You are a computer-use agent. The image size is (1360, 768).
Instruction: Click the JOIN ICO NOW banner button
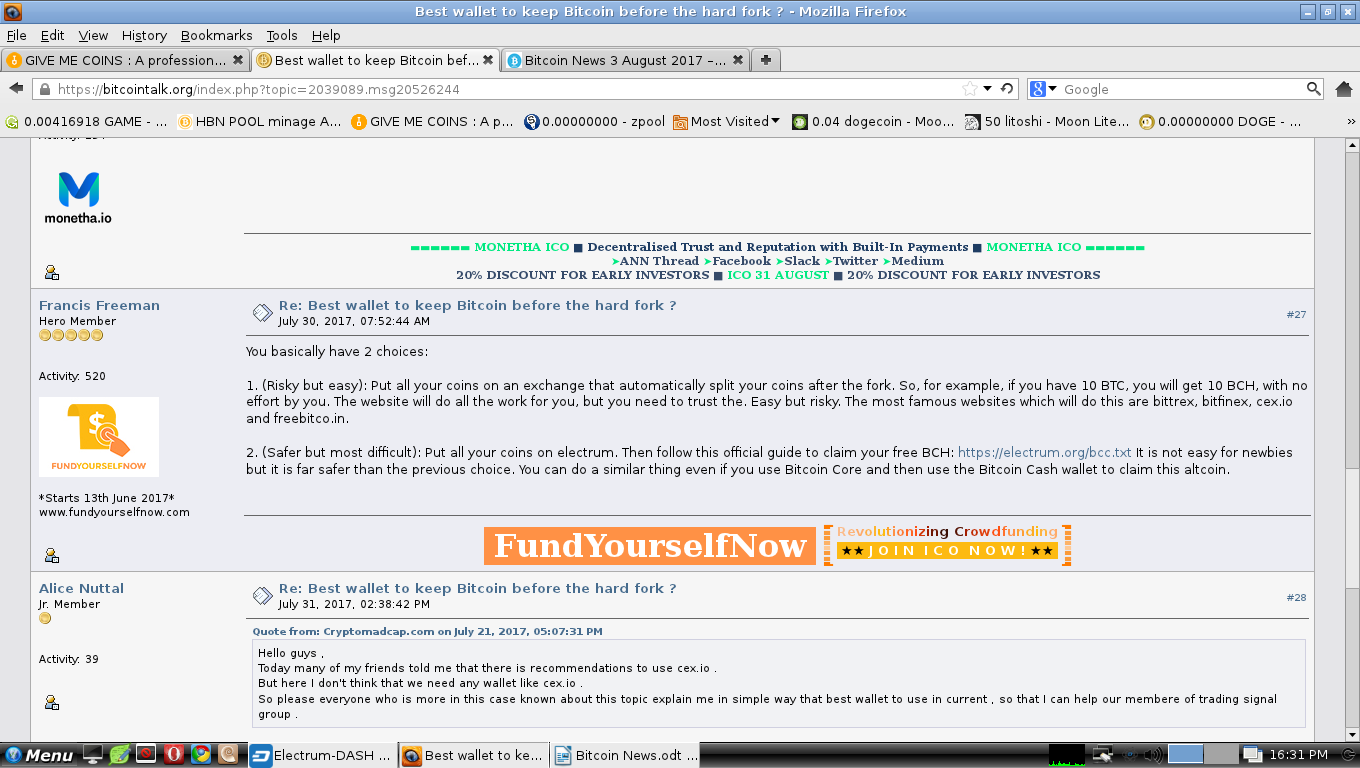947,551
